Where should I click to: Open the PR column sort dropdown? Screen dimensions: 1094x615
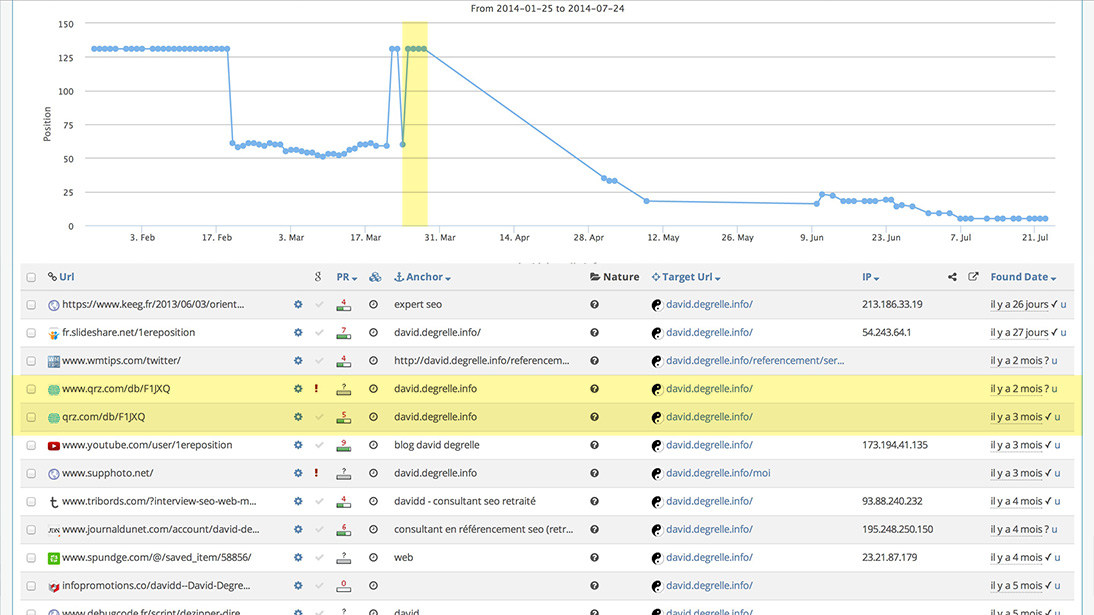(347, 277)
